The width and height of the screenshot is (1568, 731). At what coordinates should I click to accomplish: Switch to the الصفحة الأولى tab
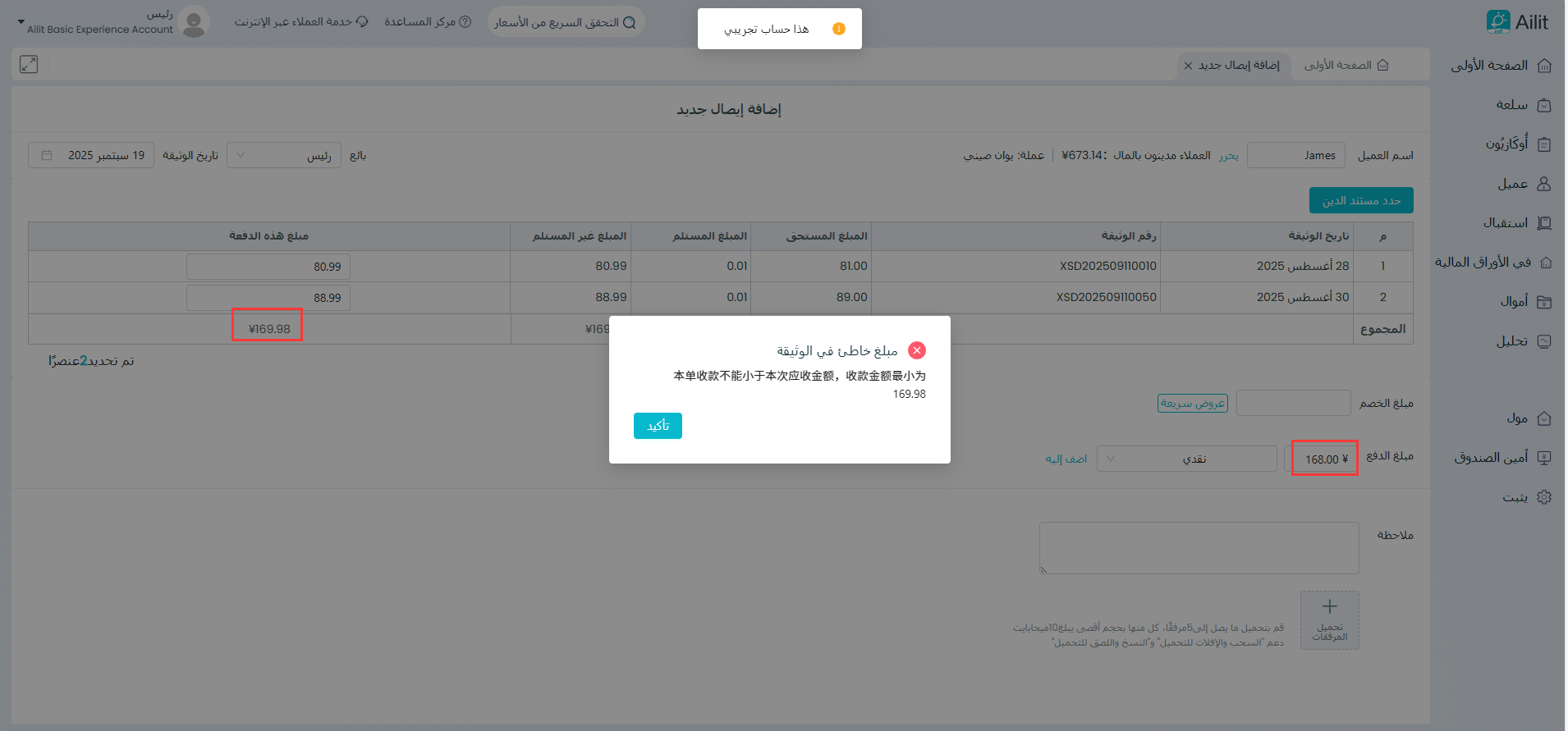click(1346, 66)
